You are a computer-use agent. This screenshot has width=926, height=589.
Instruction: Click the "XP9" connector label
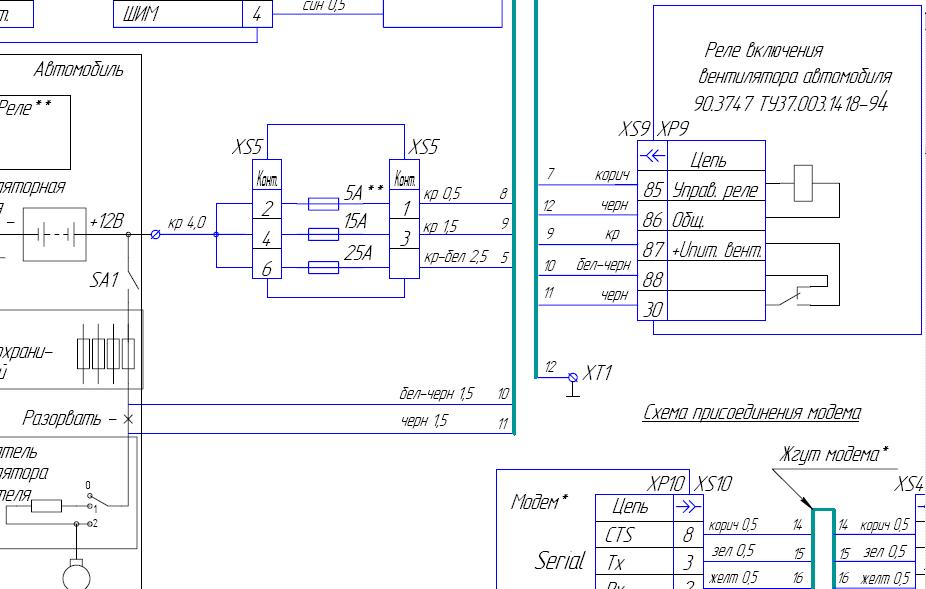(x=673, y=129)
